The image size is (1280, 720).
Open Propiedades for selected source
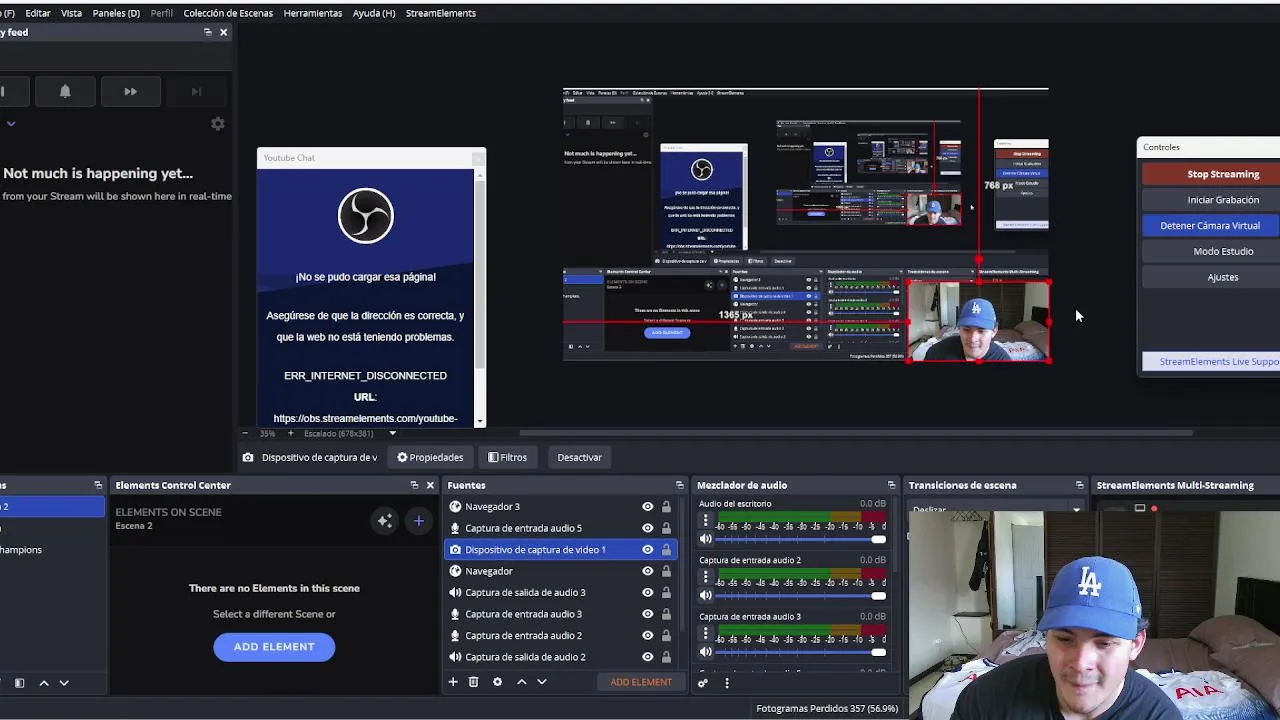430,458
